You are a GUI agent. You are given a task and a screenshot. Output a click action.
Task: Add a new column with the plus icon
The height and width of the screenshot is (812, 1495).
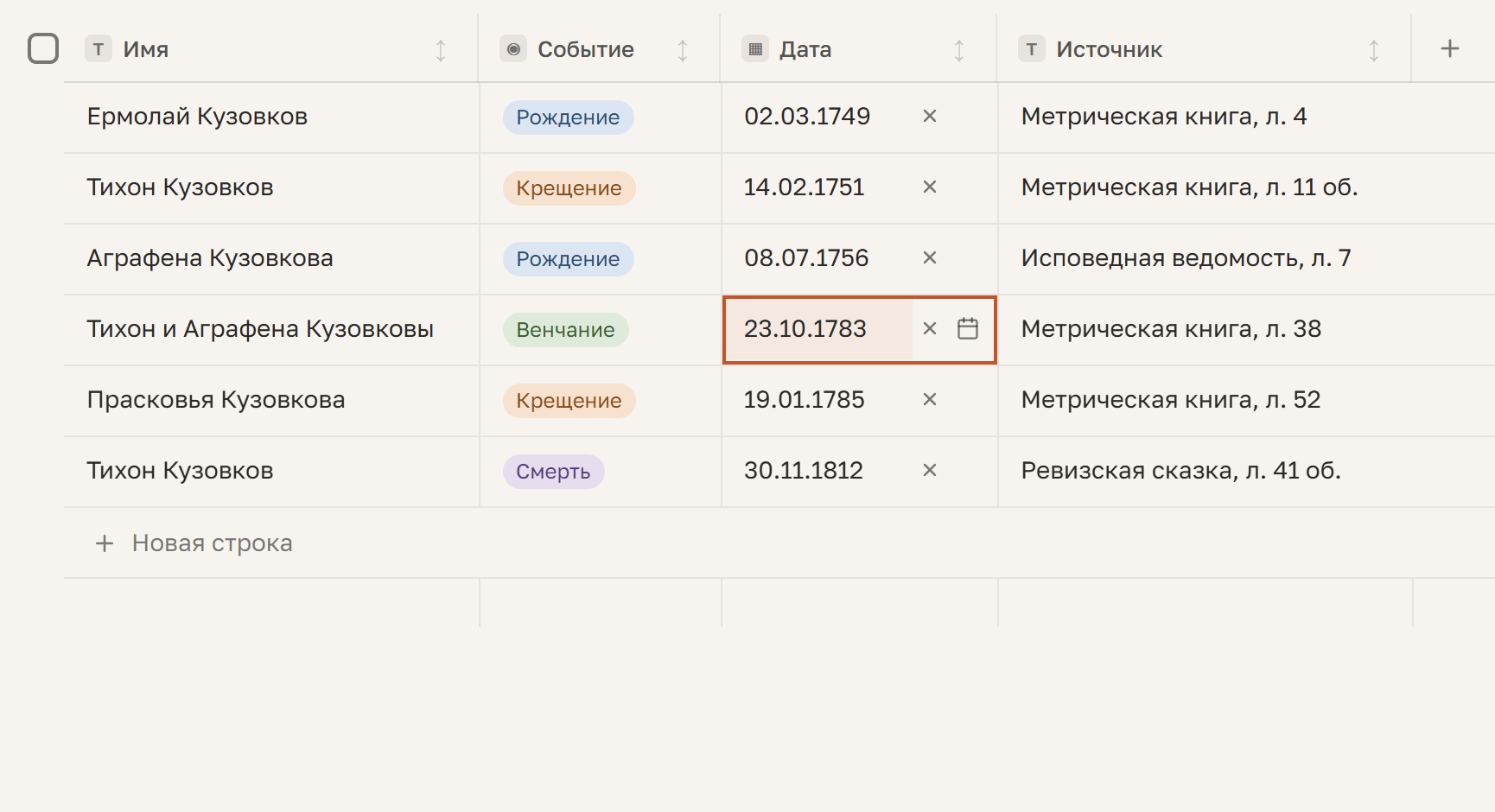pos(1450,48)
